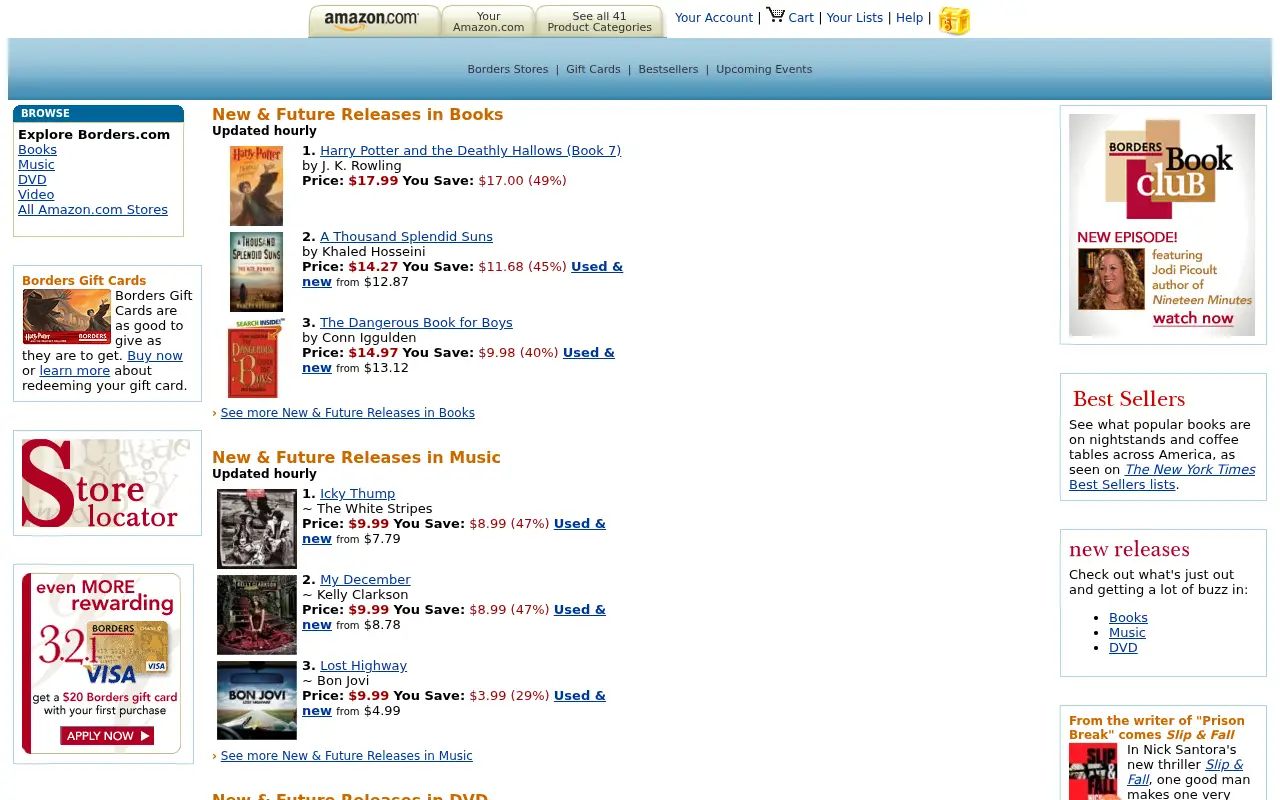Screen dimensions: 1280x800
Task: Click Buy now for gift cards
Action: (155, 356)
